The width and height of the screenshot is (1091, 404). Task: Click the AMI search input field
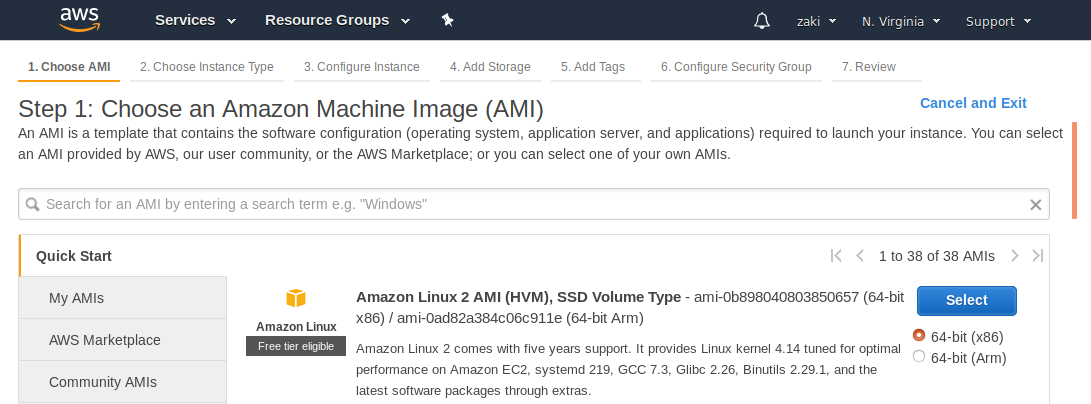point(530,204)
